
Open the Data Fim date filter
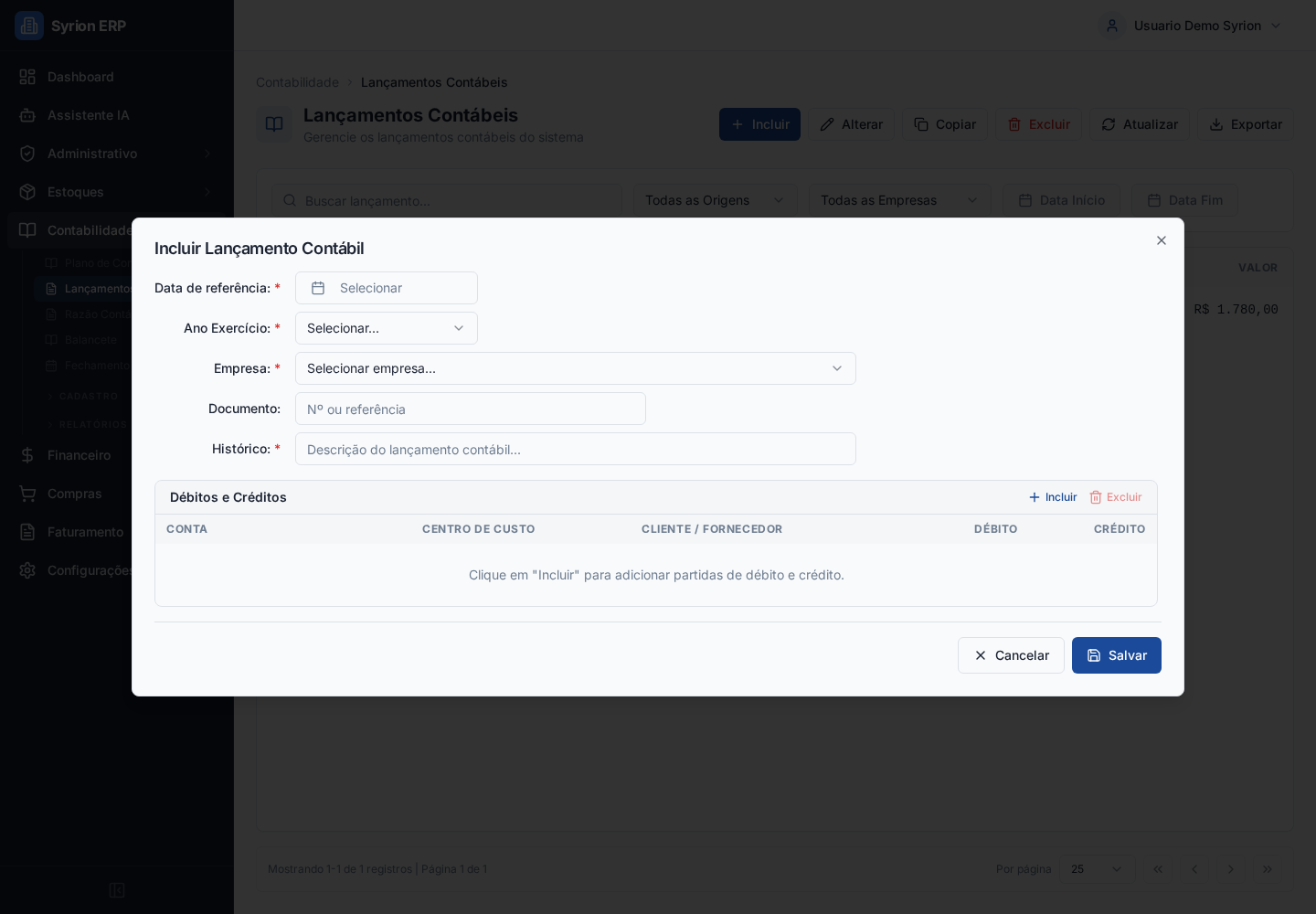1185,200
